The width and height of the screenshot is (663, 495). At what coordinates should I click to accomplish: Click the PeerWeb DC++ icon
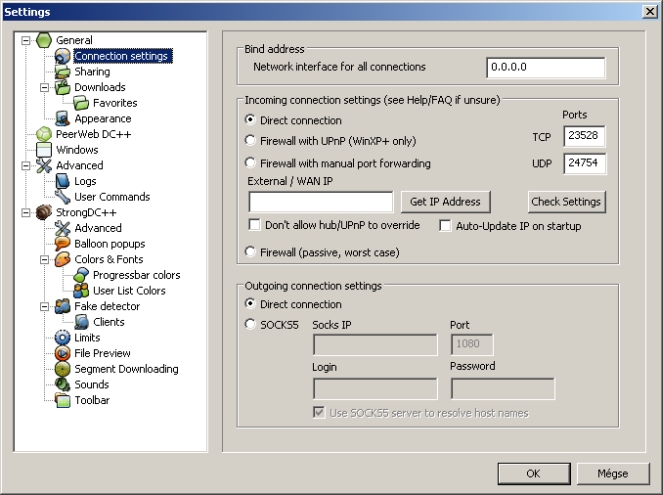(43, 134)
